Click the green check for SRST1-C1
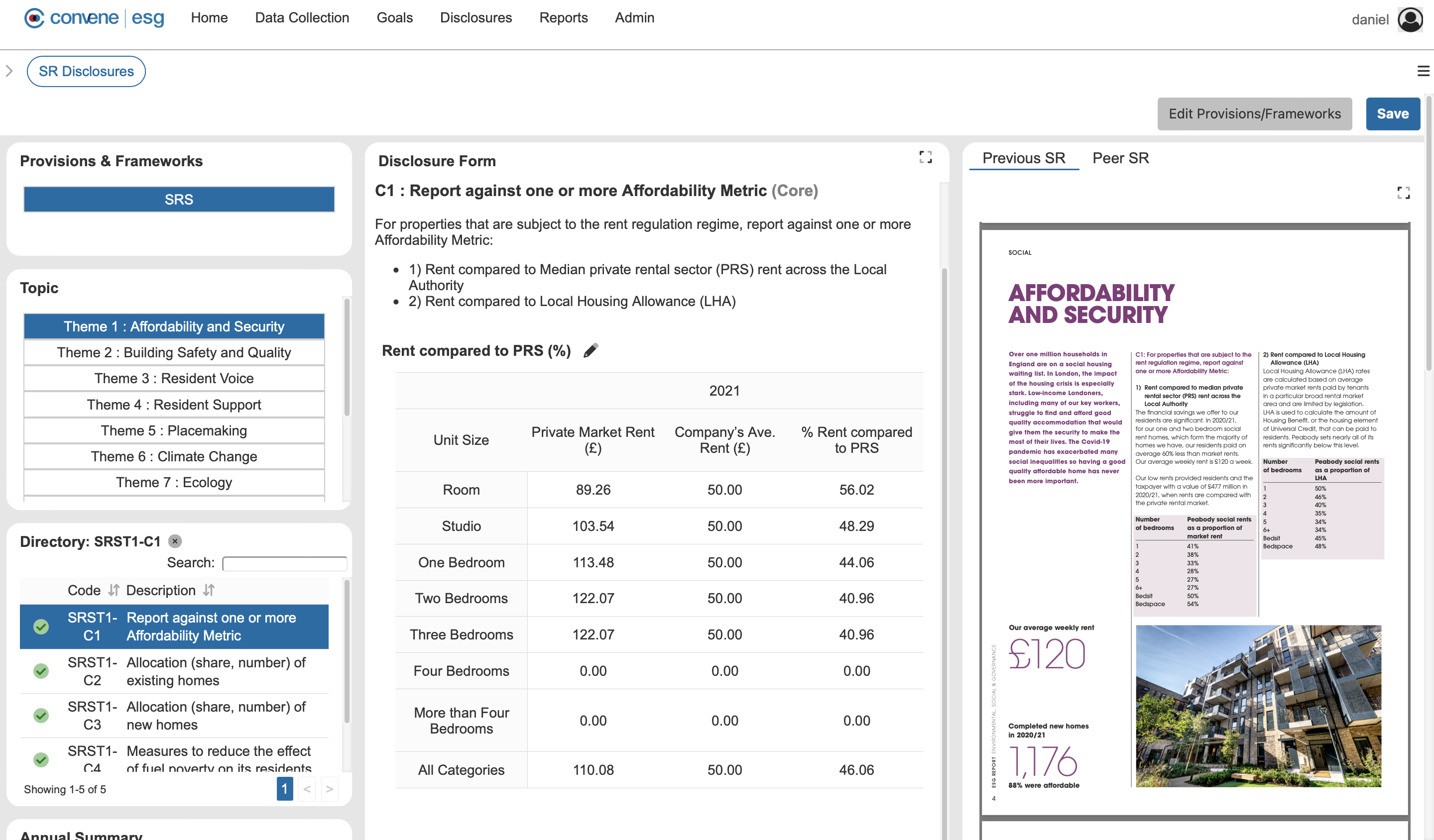Screen dimensions: 1434x840 pos(41,627)
